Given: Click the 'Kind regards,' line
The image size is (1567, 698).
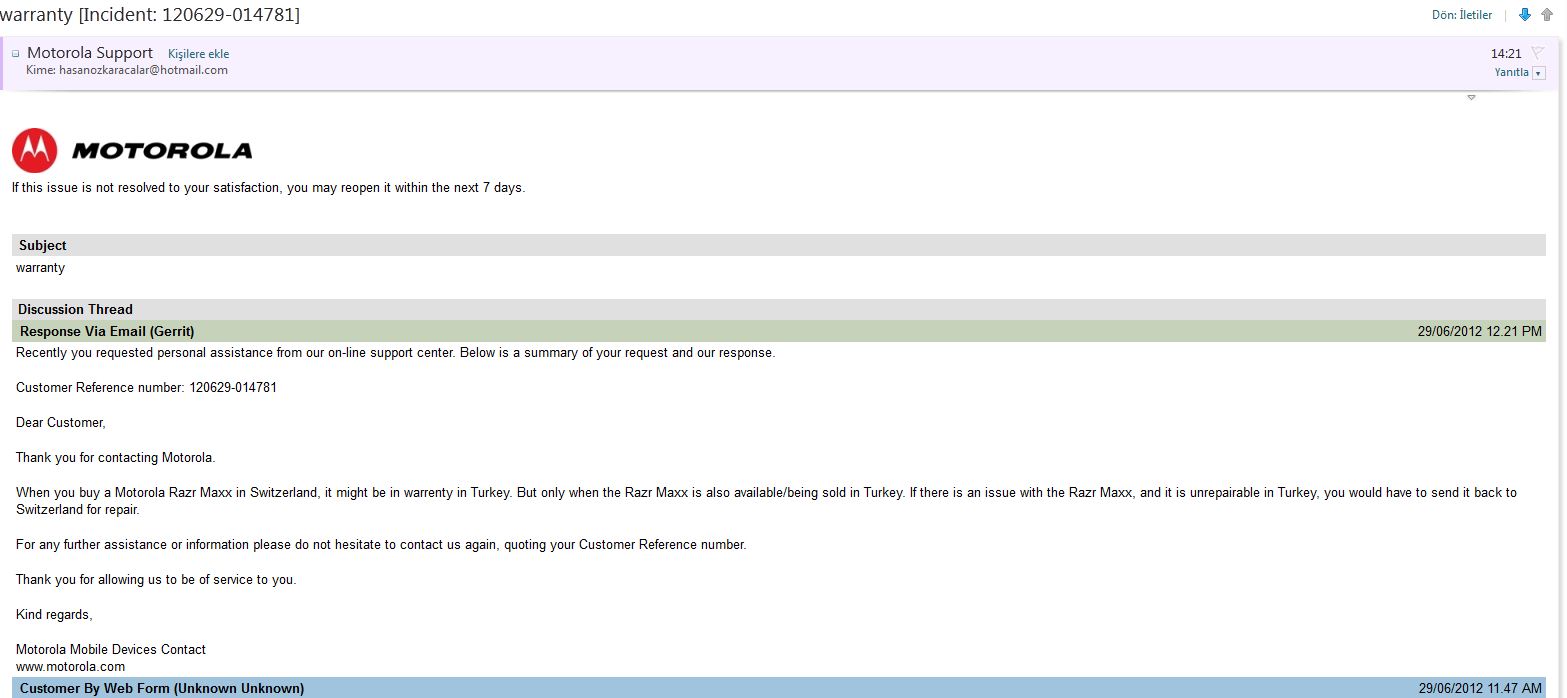Looking at the screenshot, I should coord(54,615).
